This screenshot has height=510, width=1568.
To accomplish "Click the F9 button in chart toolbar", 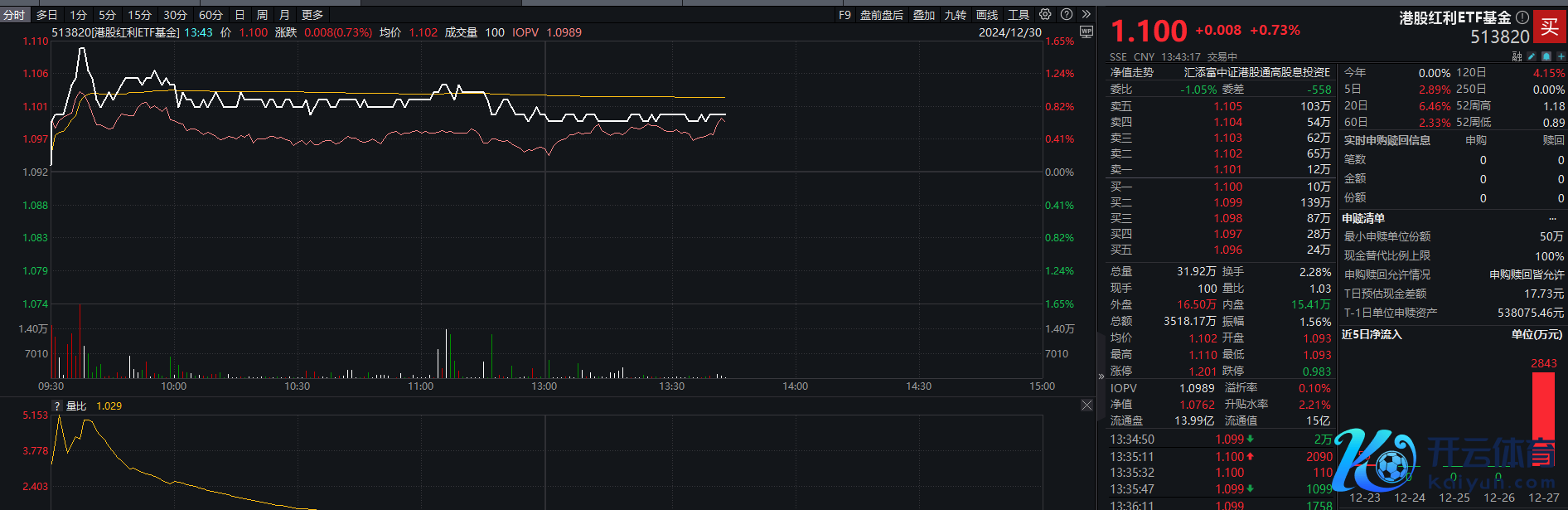I will click(x=844, y=15).
